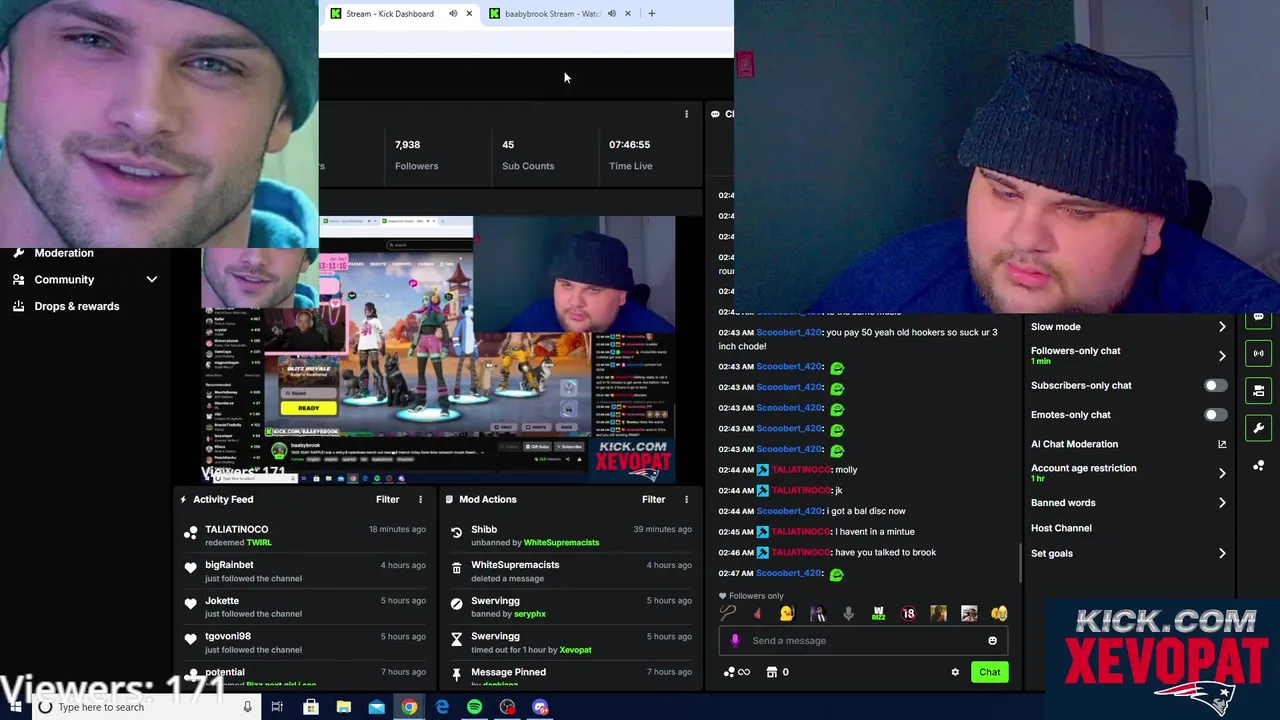Open the Mod Actions Filter dropdown
Image resolution: width=1280 pixels, height=720 pixels.
(x=653, y=499)
